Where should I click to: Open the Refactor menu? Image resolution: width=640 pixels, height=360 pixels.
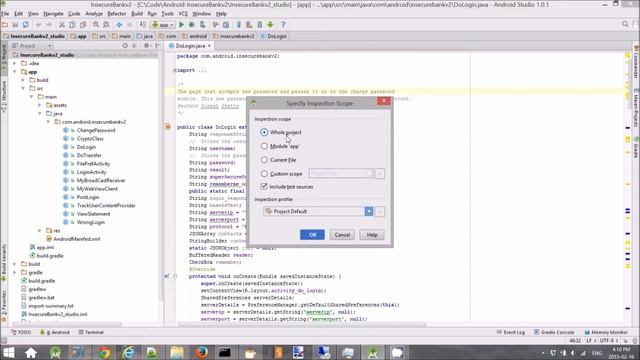click(117, 14)
